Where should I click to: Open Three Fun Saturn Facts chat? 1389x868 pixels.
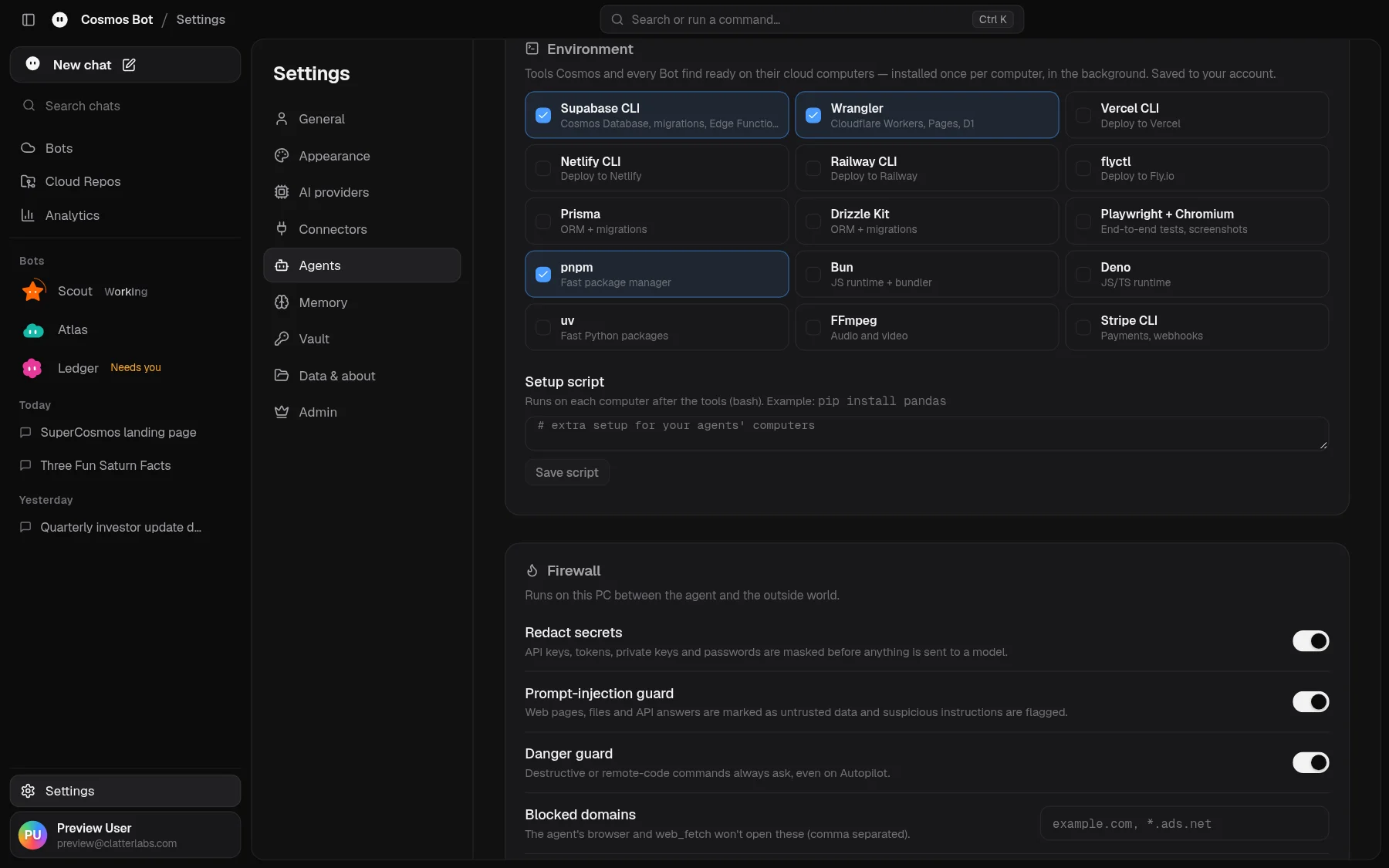click(x=125, y=465)
